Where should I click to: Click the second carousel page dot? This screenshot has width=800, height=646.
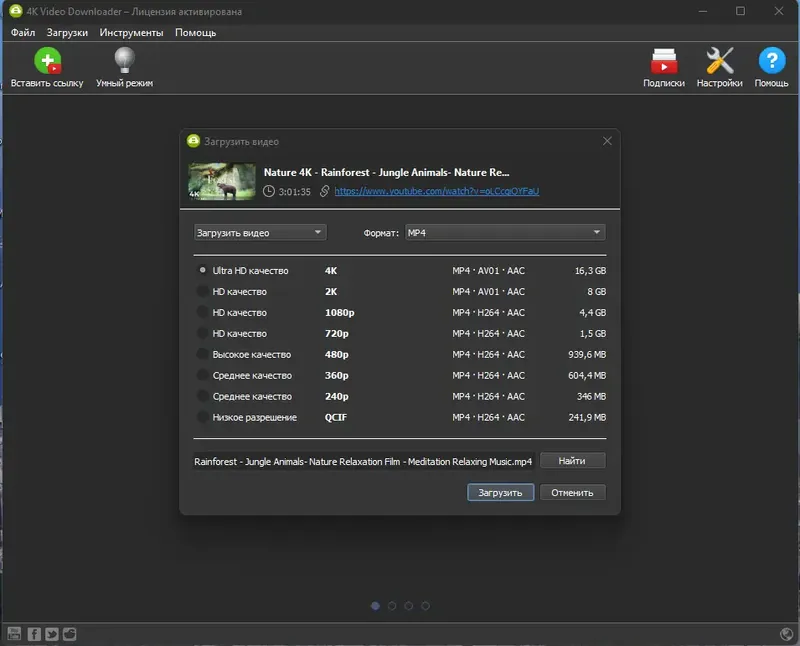tap(392, 606)
